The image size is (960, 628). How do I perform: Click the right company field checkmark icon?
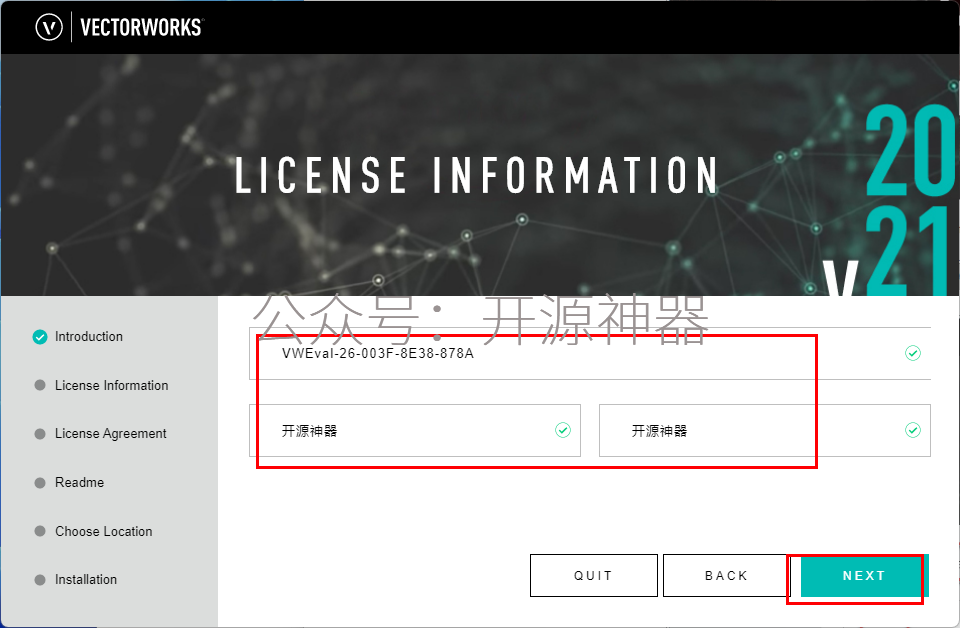click(913, 430)
